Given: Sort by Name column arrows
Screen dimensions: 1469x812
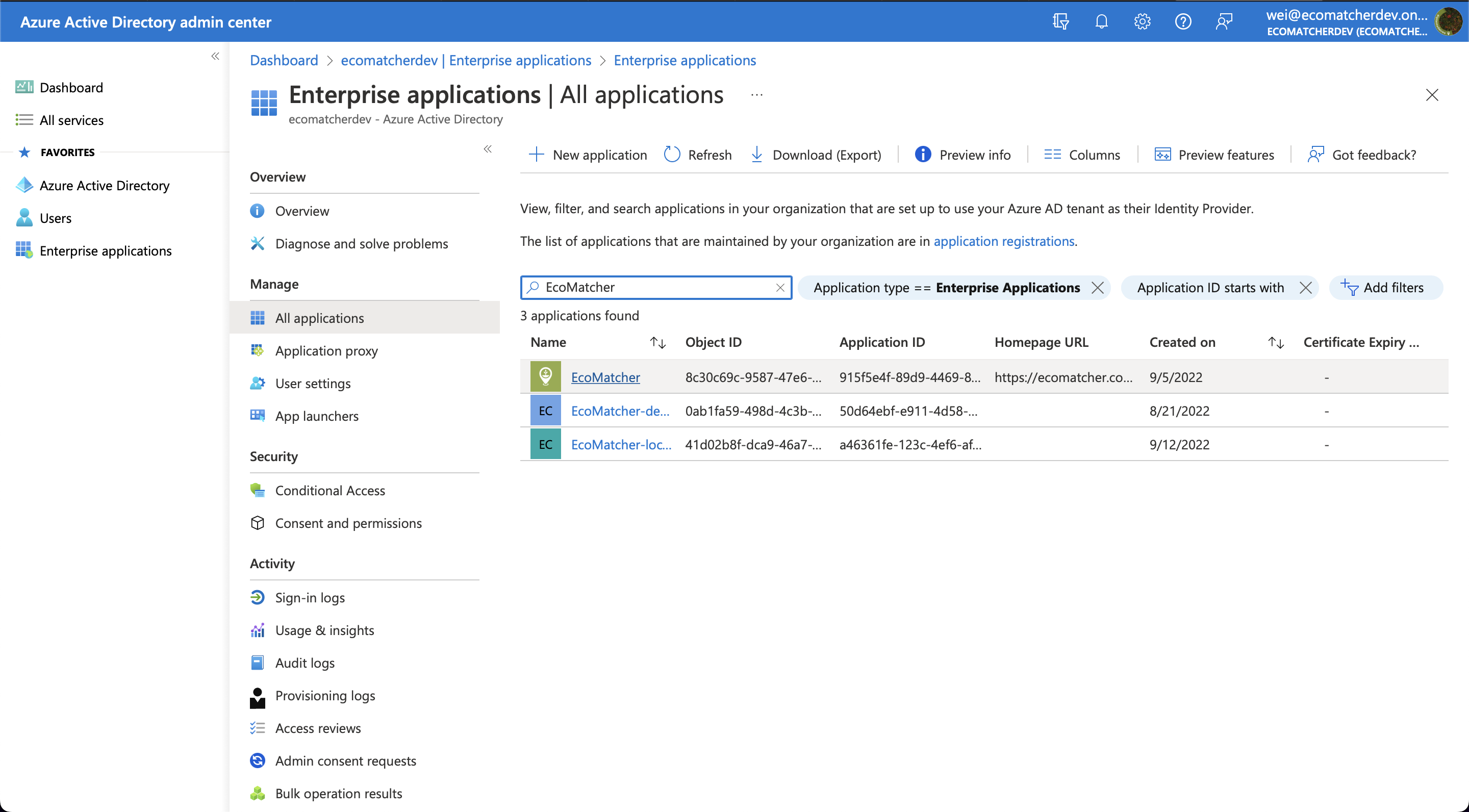Looking at the screenshot, I should coord(657,342).
